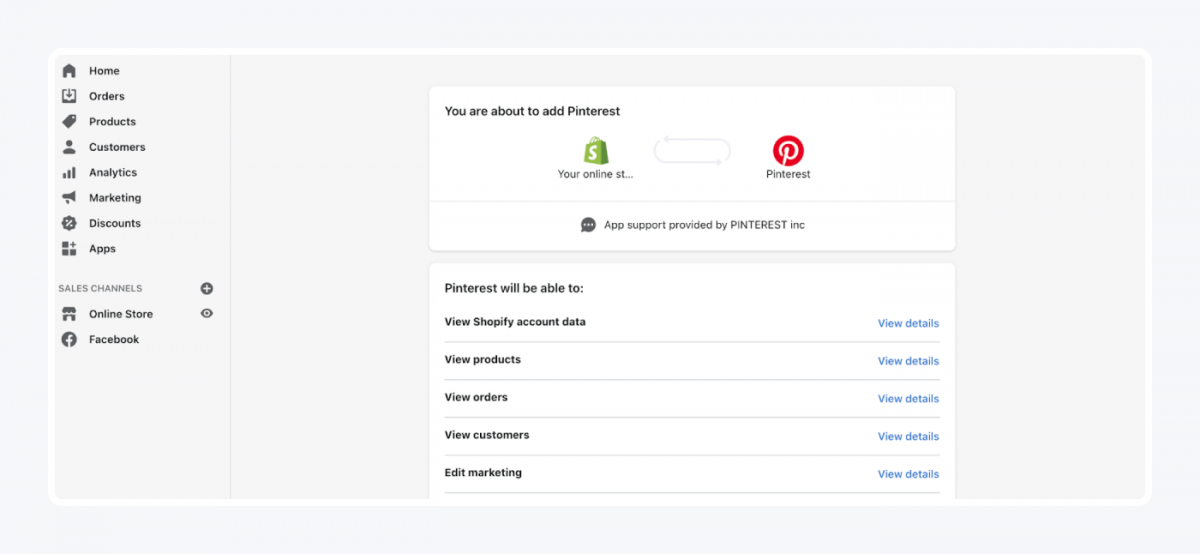Open the Apps section
Image resolution: width=1200 pixels, height=554 pixels.
click(102, 249)
